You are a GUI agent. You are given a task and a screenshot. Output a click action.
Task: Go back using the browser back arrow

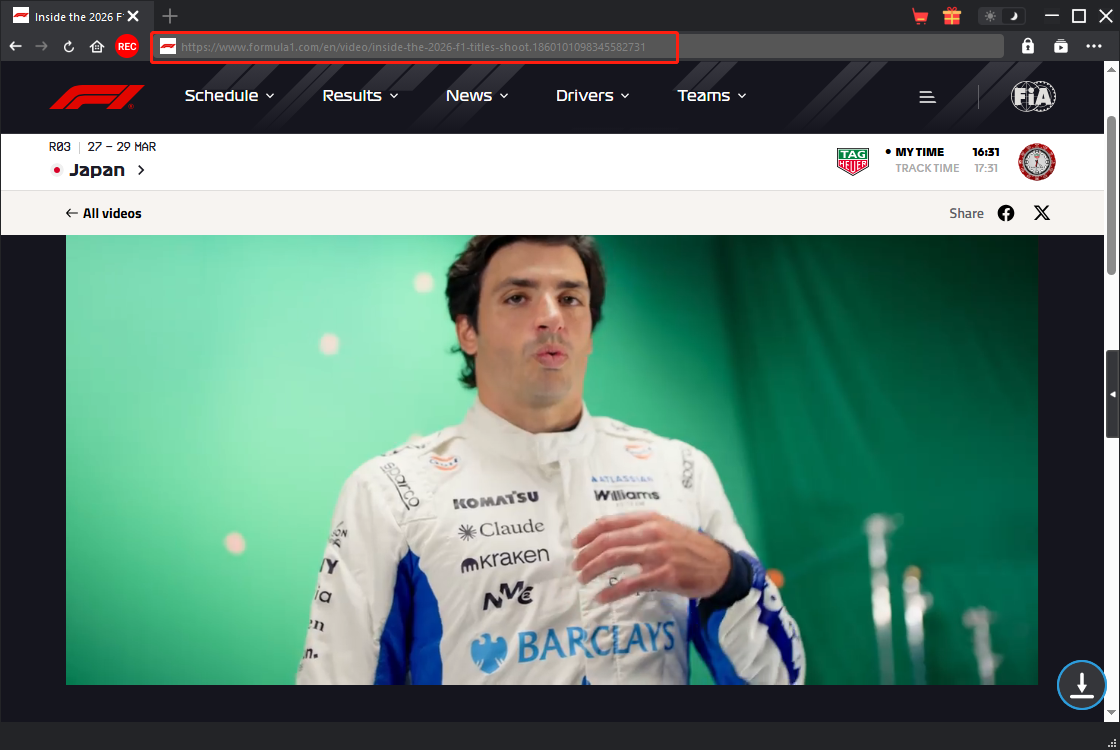[16, 46]
